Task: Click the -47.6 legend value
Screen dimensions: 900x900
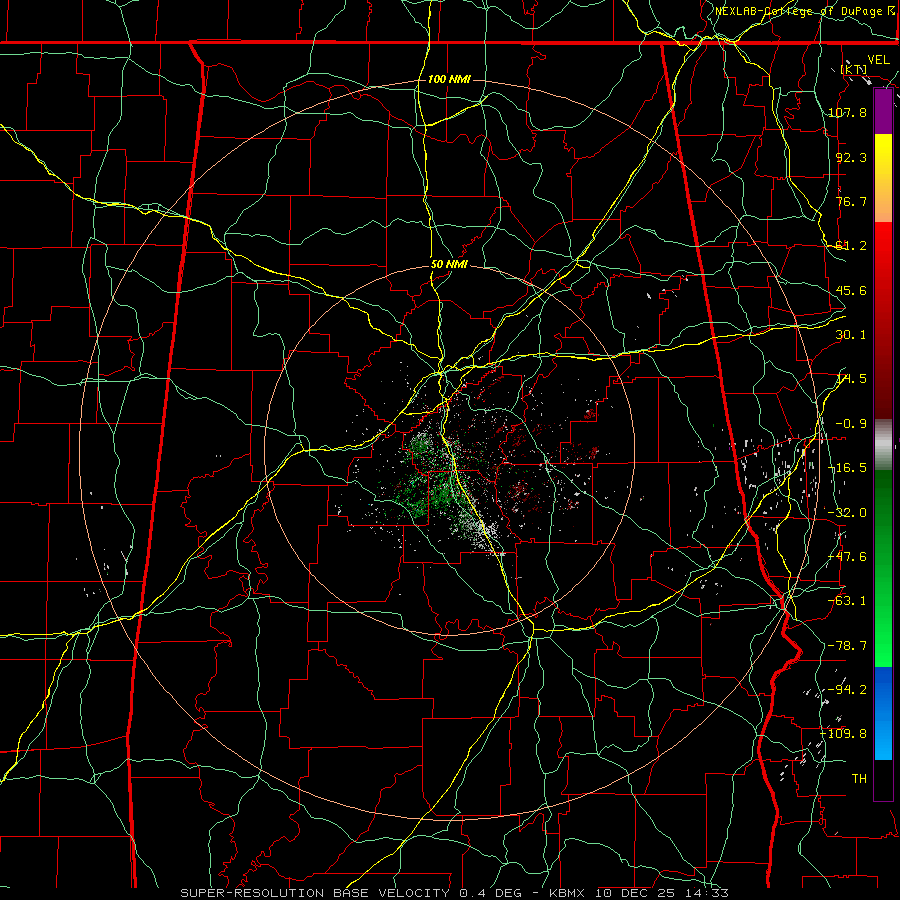Action: tap(848, 557)
